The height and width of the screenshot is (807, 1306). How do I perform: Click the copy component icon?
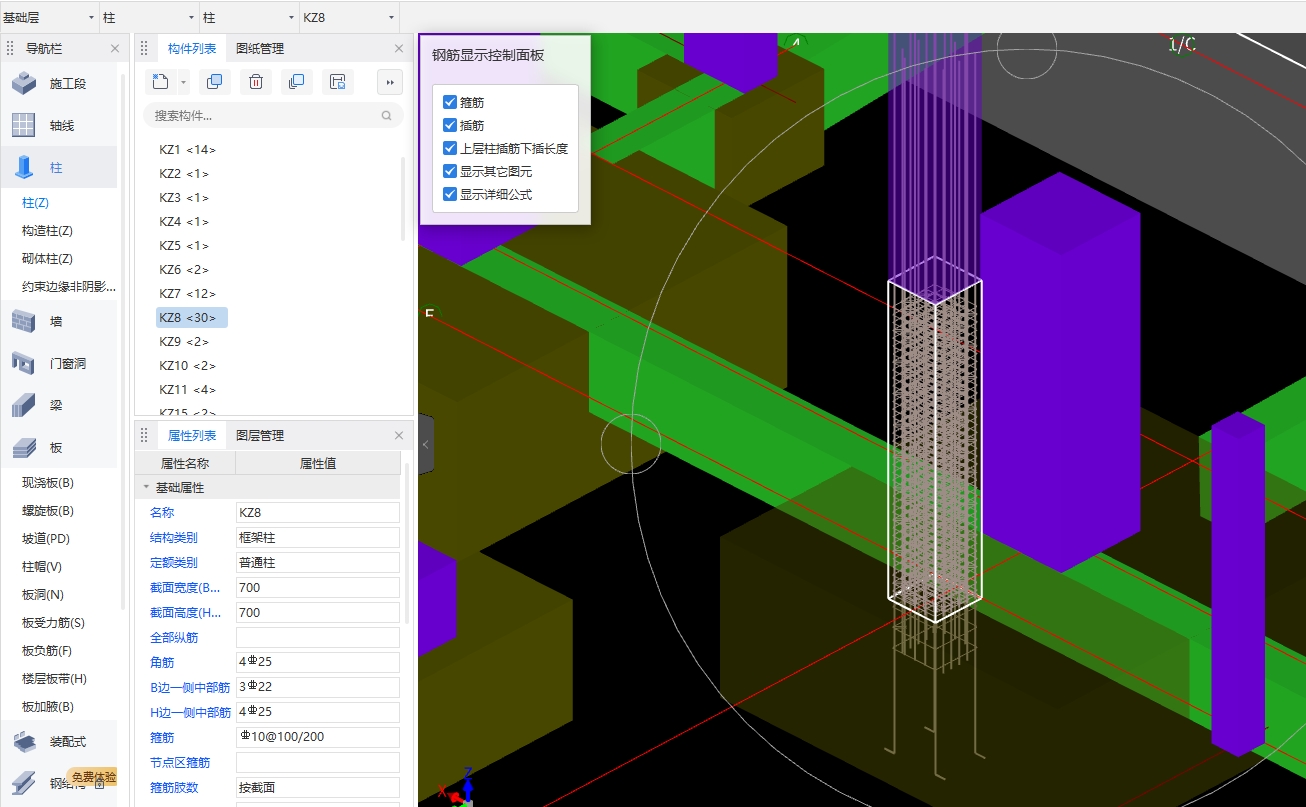pyautogui.click(x=214, y=82)
